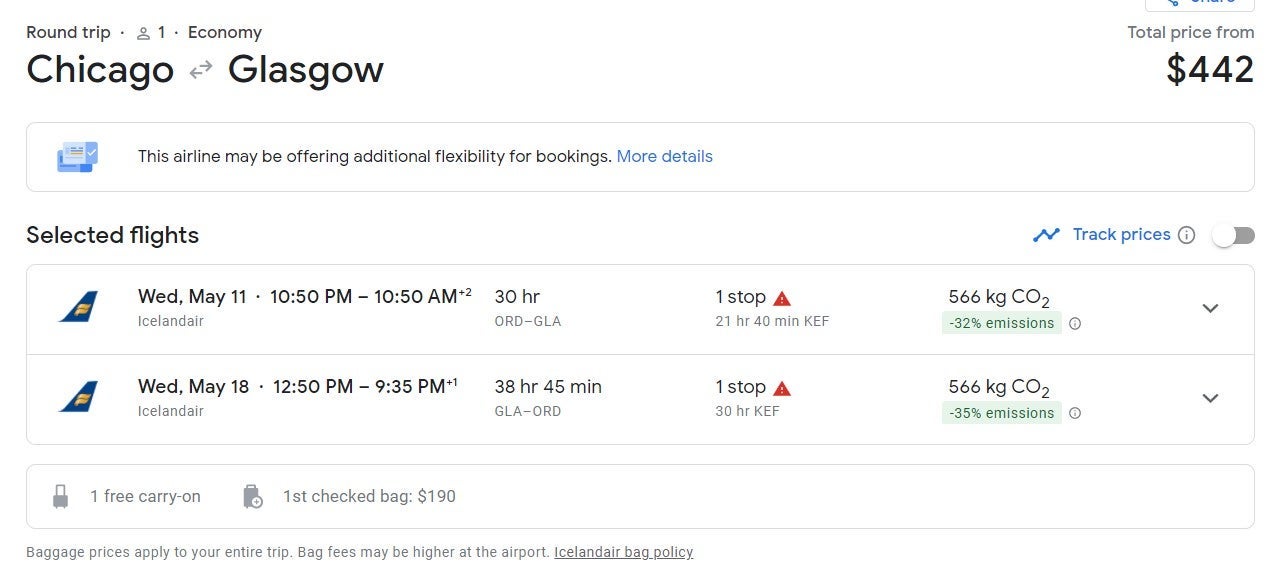Click the Track prices trend line icon
The height and width of the screenshot is (574, 1270).
pos(1046,235)
